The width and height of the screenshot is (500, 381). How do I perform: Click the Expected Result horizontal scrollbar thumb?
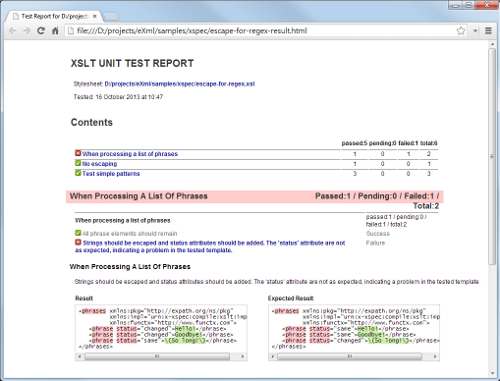(x=350, y=357)
